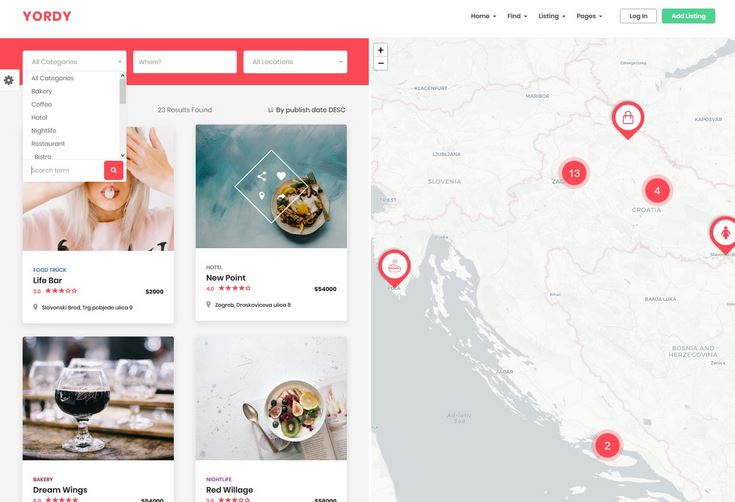Click the food bowl map marker near Pula
This screenshot has height=502, width=735.
tap(394, 268)
